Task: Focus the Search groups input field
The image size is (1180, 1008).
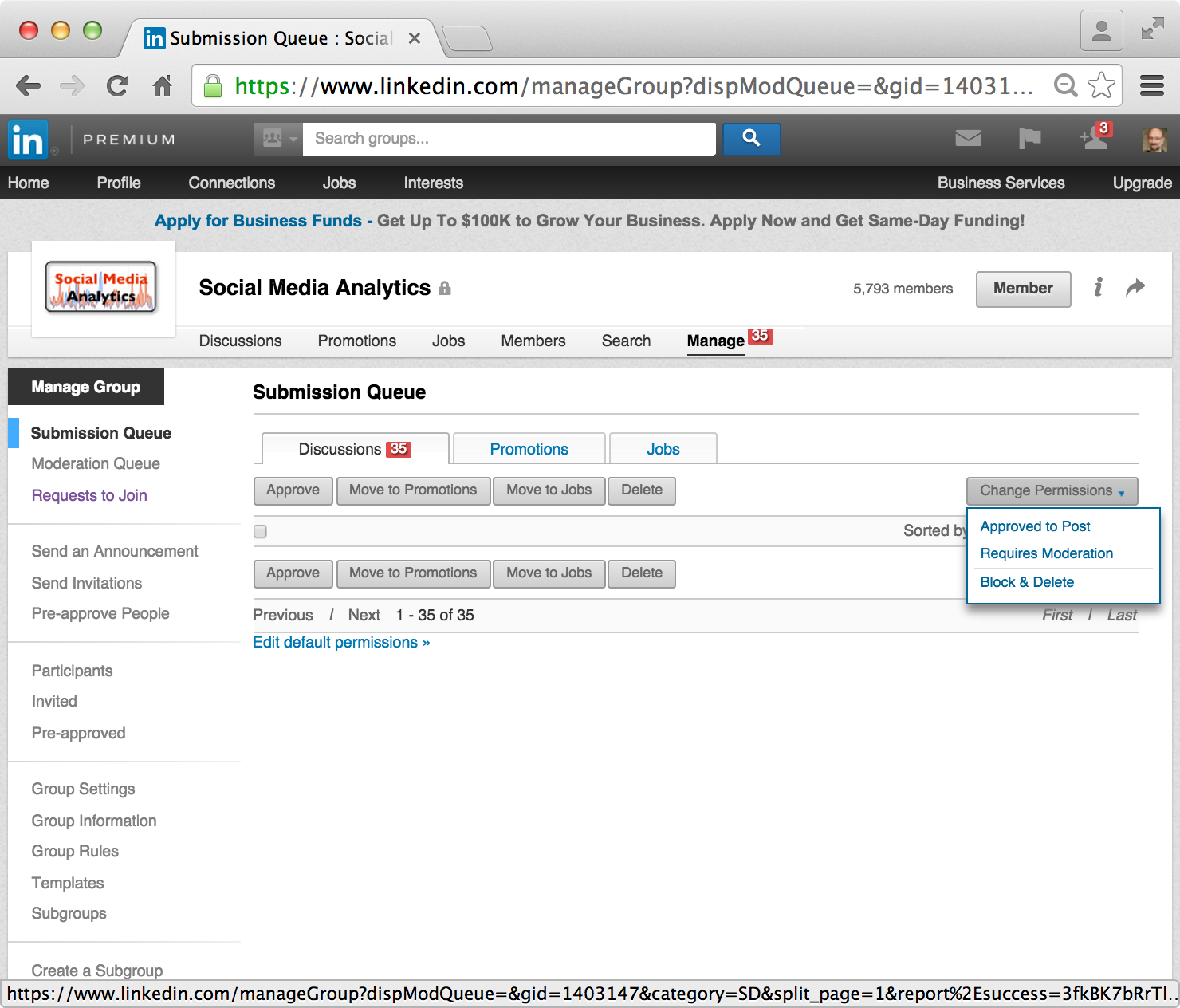Action: (x=509, y=139)
